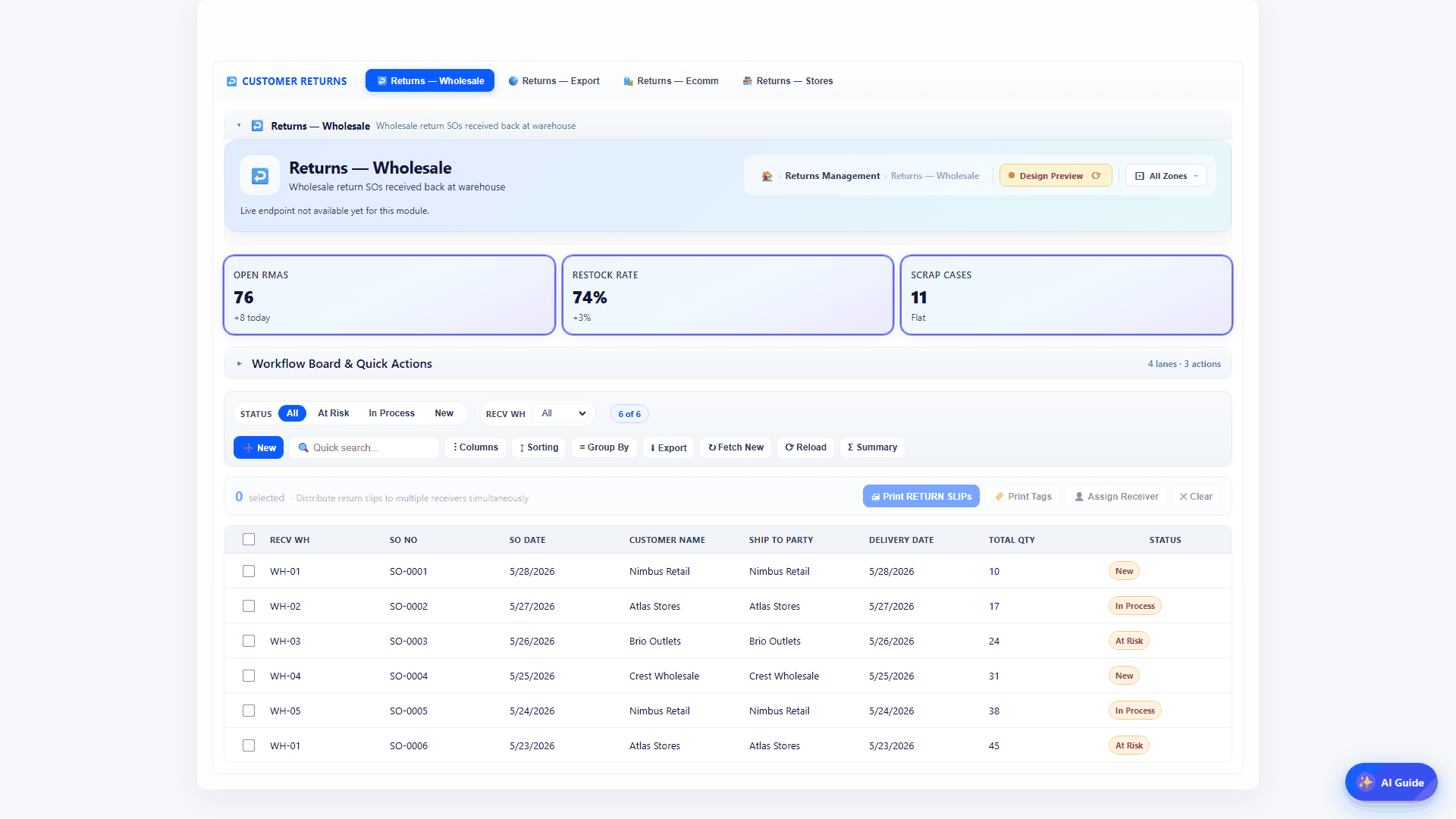Reload the returns table

tap(806, 447)
